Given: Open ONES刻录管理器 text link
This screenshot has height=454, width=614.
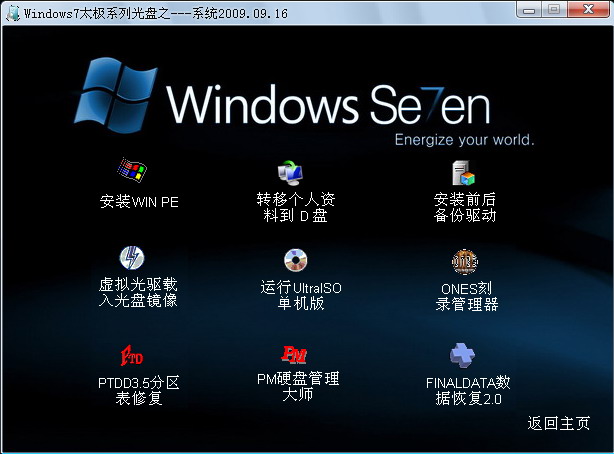Looking at the screenshot, I should pos(467,297).
